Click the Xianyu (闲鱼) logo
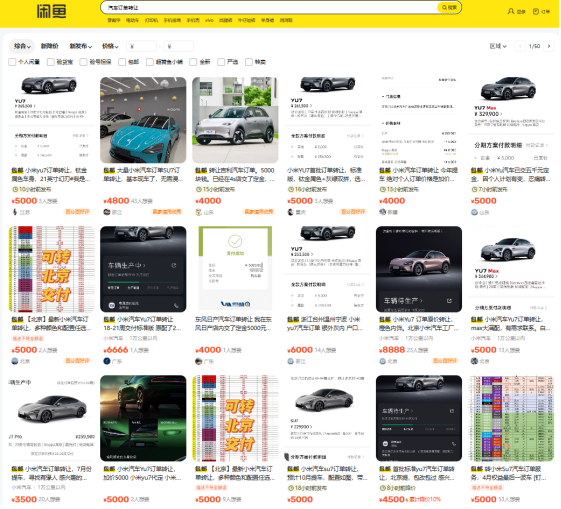The width and height of the screenshot is (561, 509). tap(52, 11)
